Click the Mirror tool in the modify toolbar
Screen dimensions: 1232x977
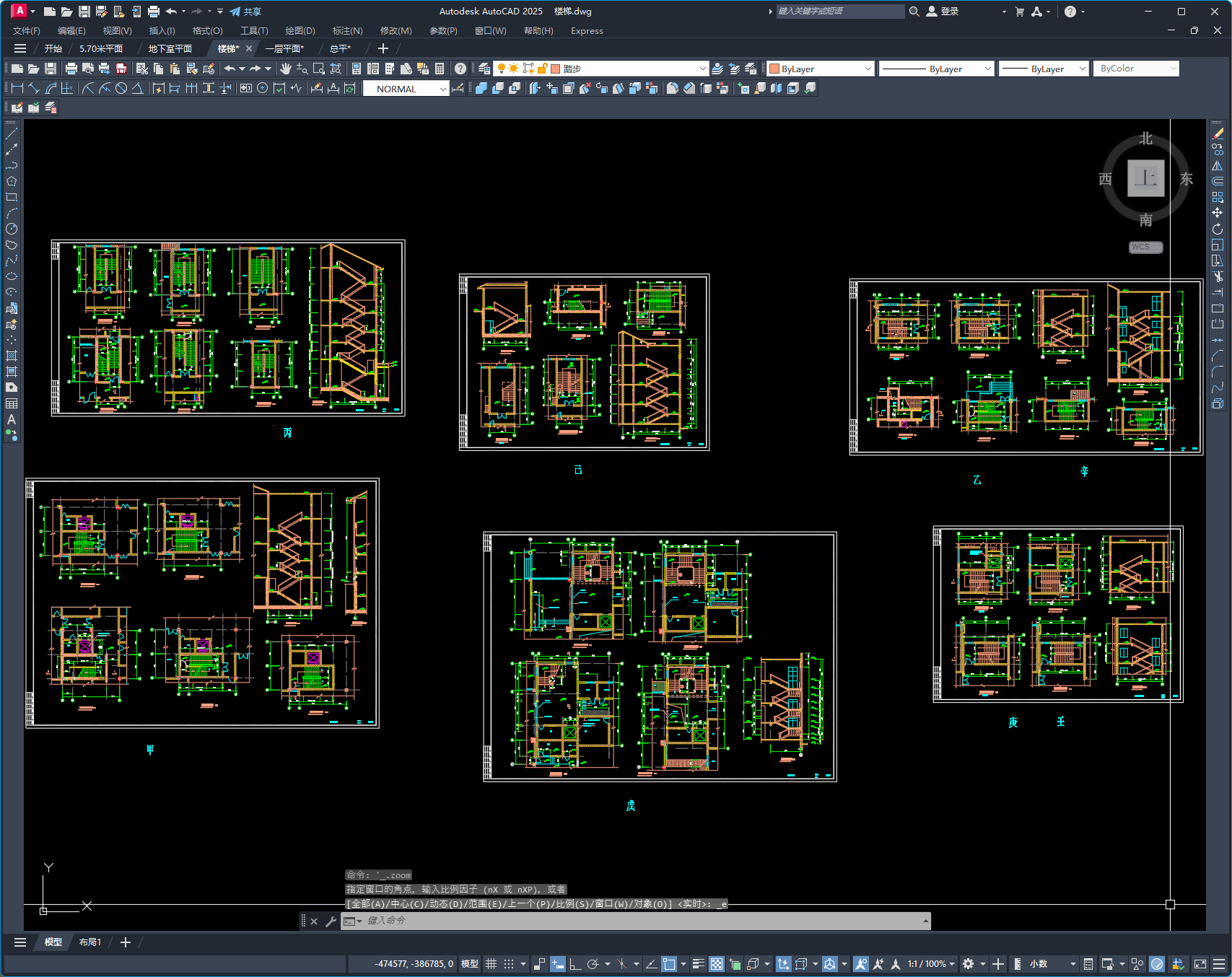click(1218, 165)
